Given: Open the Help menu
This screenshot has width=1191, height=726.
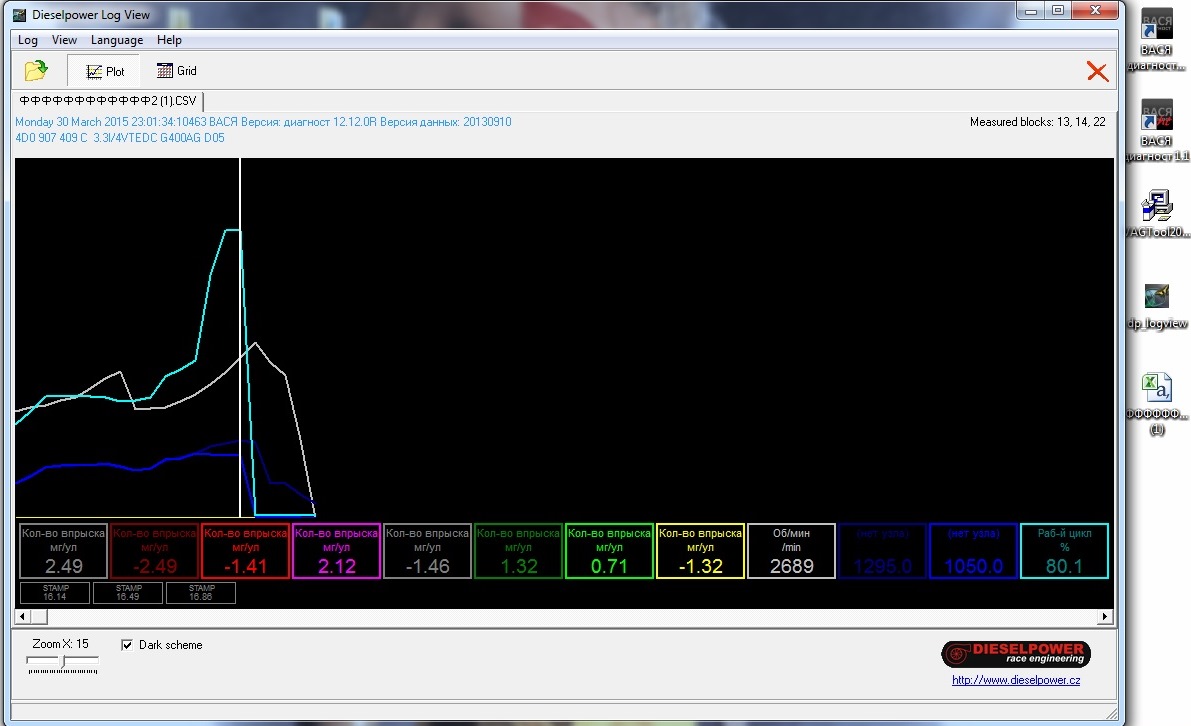Looking at the screenshot, I should pyautogui.click(x=169, y=40).
